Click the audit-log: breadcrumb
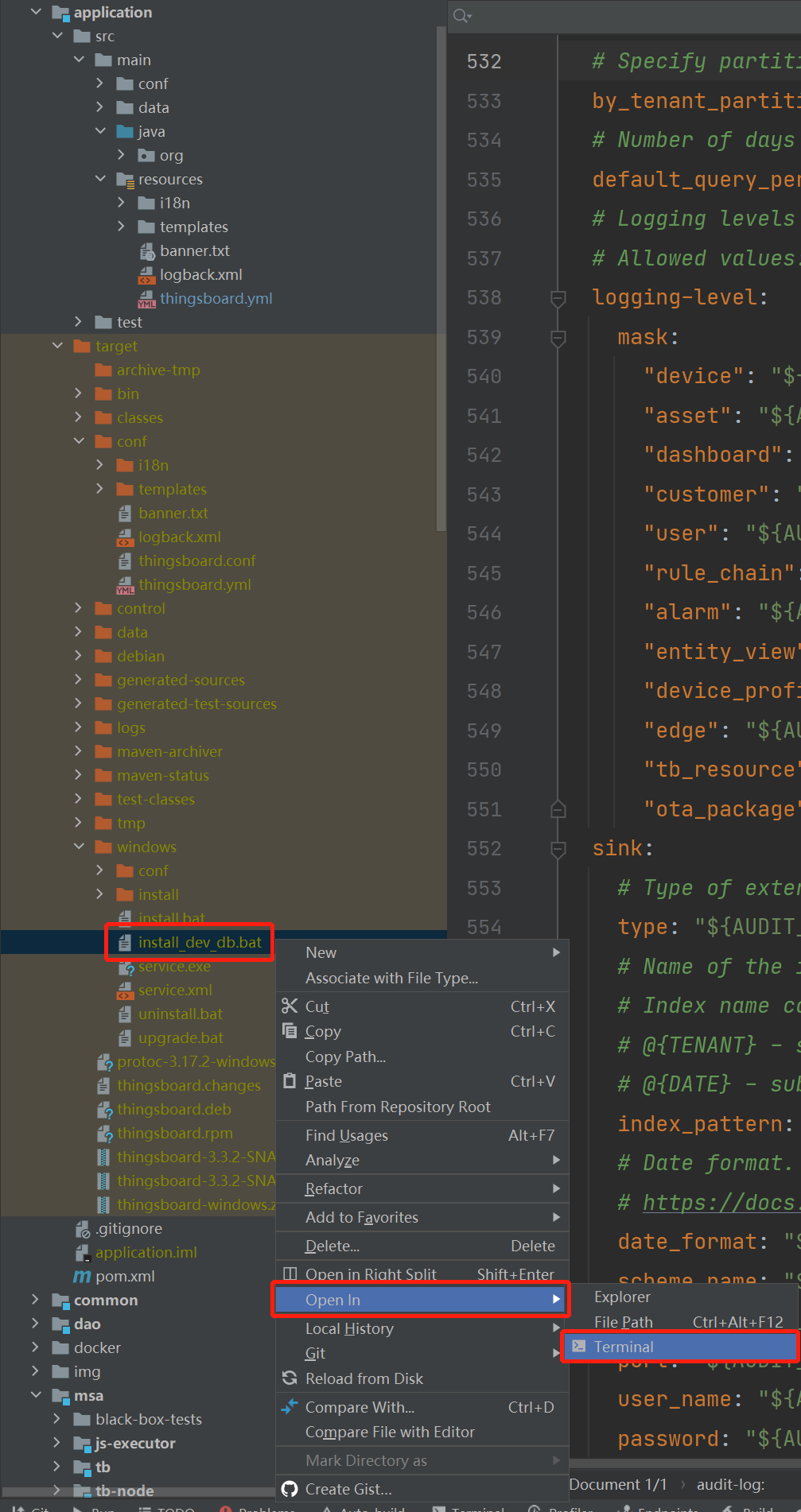Viewport: 801px width, 1512px height. coord(730,1484)
